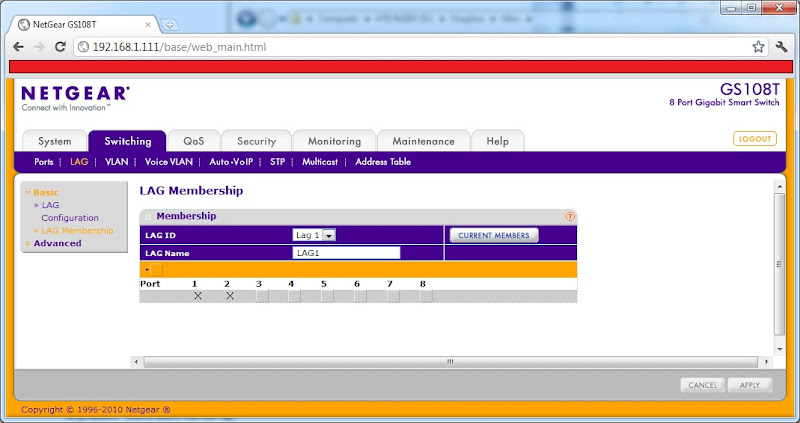800x423 pixels.
Task: Click the 'GS108T' model name text
Action: point(749,89)
